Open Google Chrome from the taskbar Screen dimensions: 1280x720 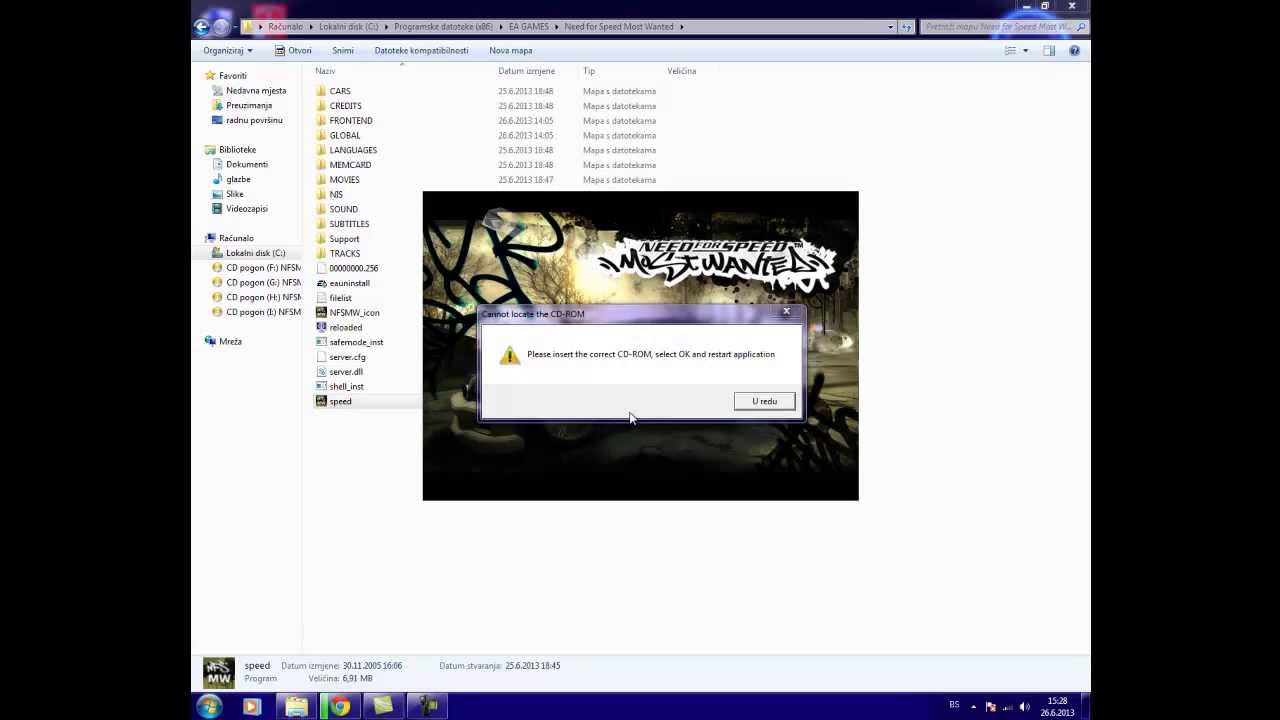pyautogui.click(x=340, y=707)
